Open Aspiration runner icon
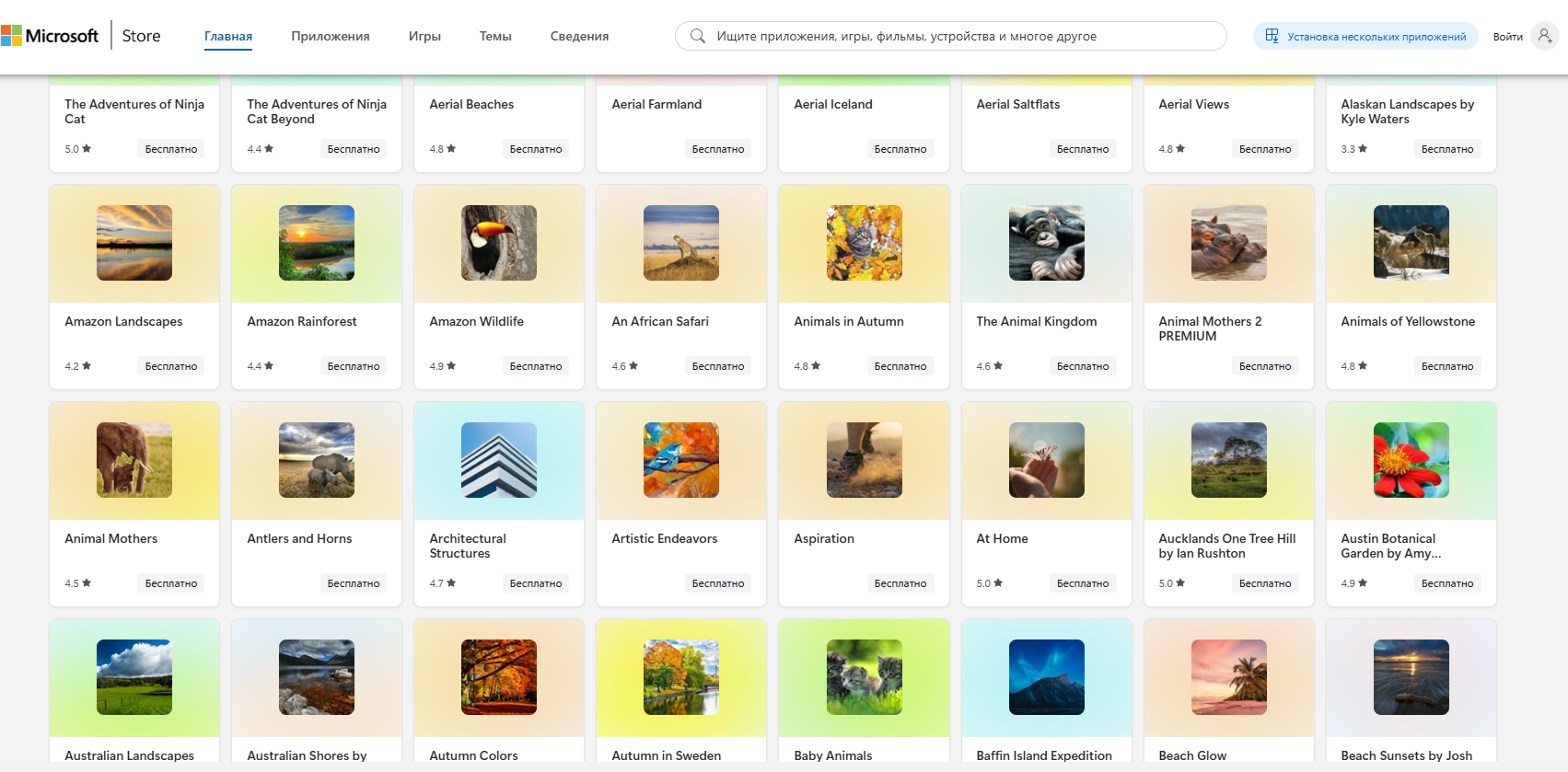Image resolution: width=1568 pixels, height=772 pixels. (x=864, y=460)
